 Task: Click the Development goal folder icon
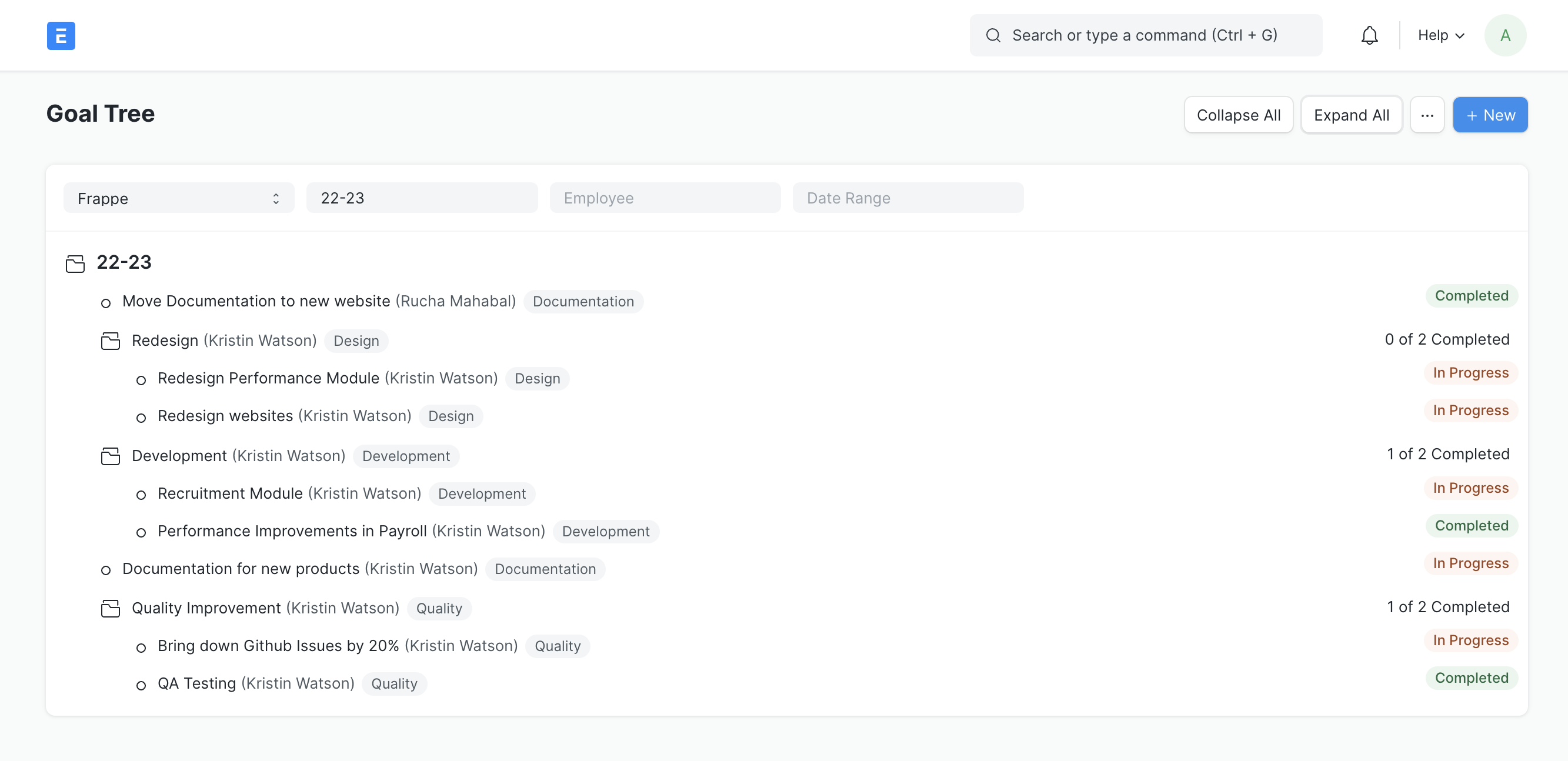click(x=110, y=456)
